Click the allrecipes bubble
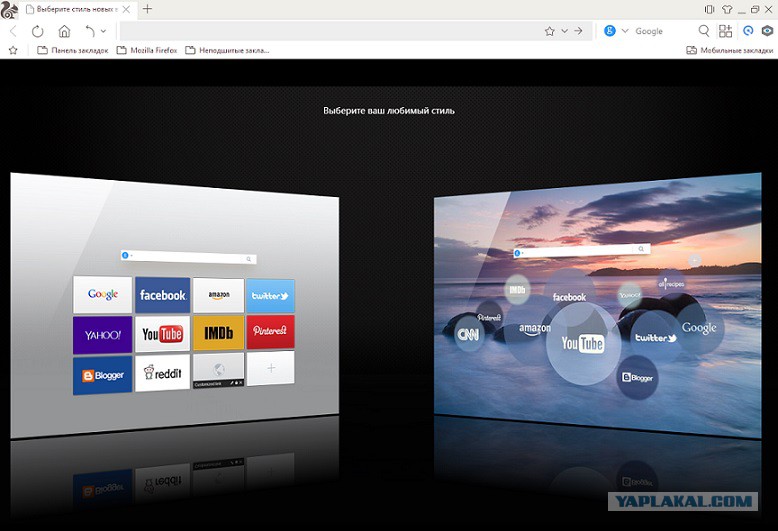This screenshot has width=778, height=531. 671,283
